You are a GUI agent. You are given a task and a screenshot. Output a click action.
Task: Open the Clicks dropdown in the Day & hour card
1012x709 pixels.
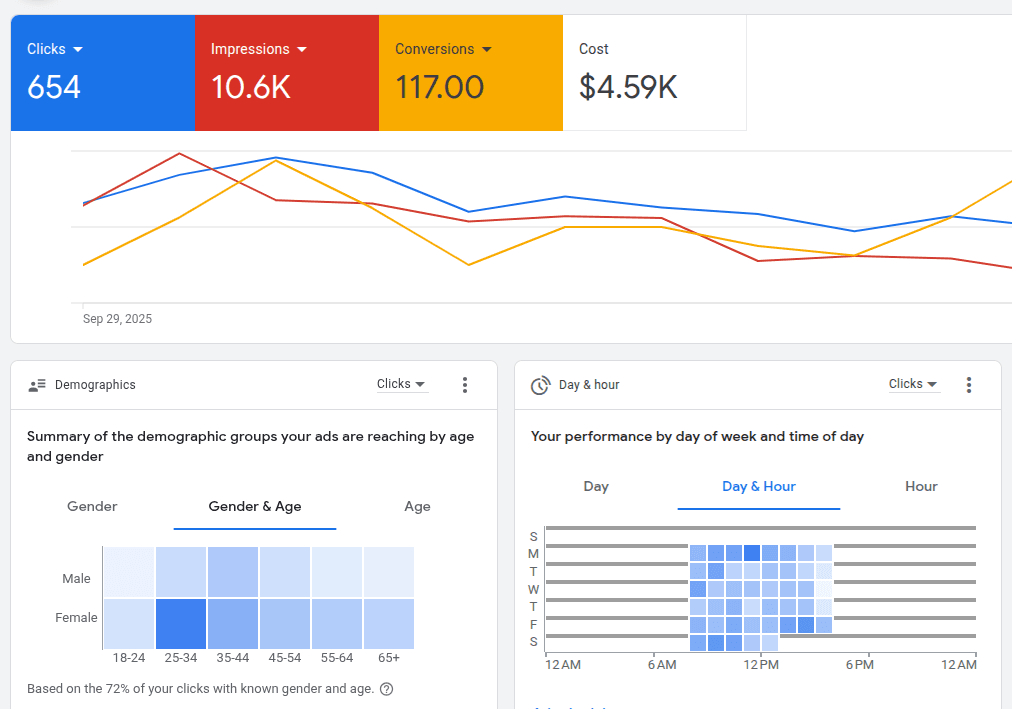click(913, 384)
